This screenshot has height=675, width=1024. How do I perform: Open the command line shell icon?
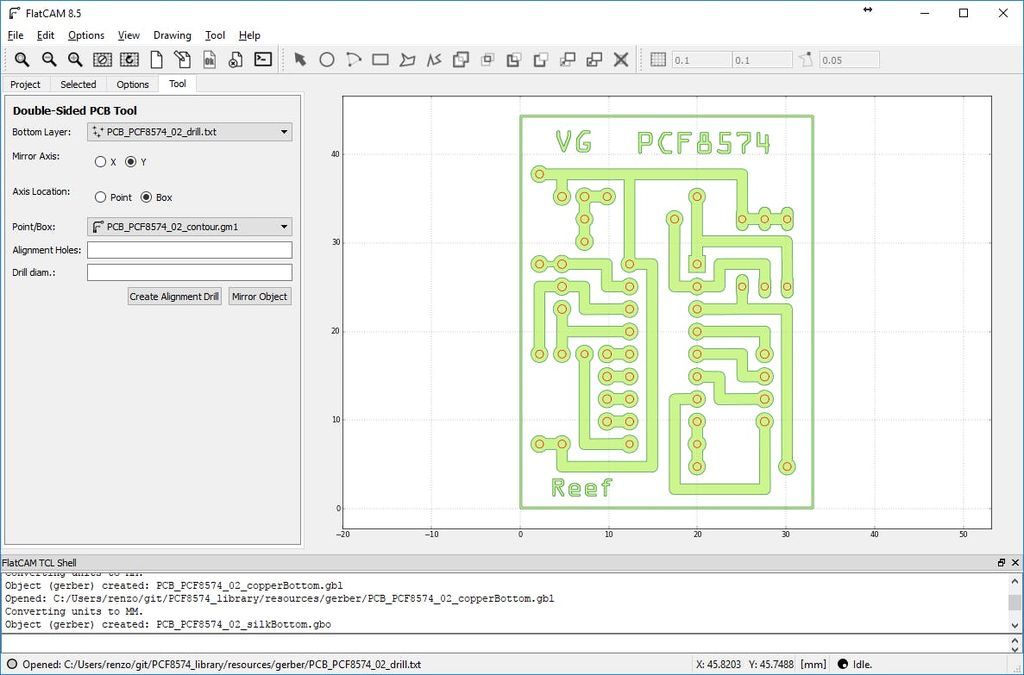[x=263, y=59]
